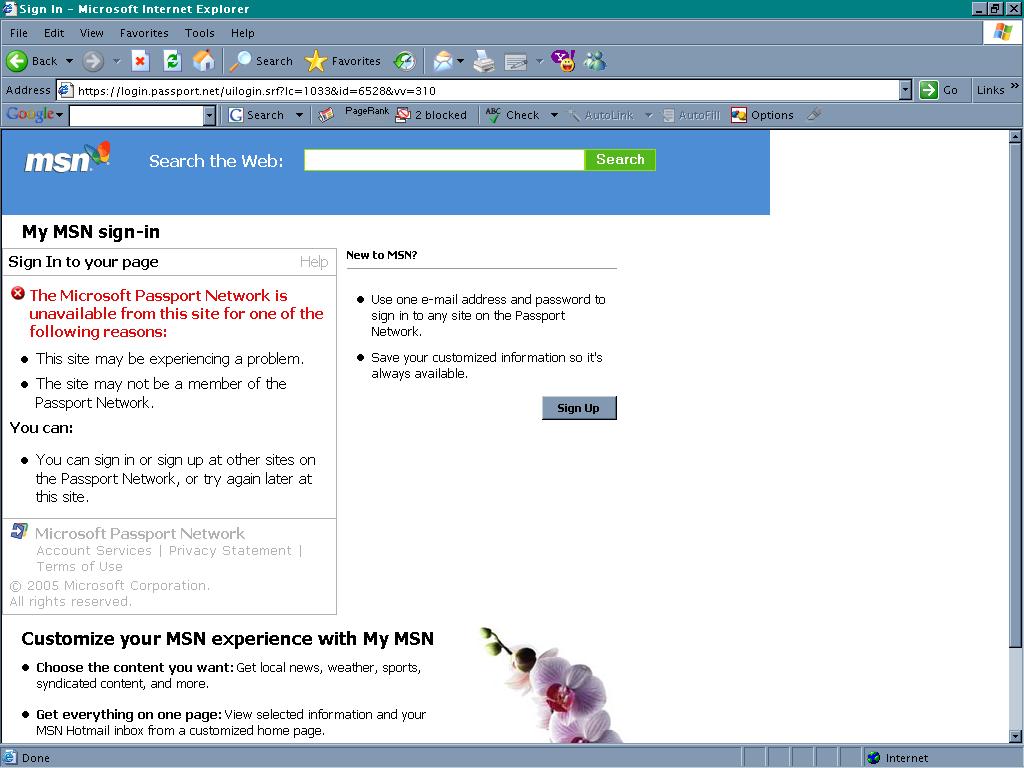Click the Links toolbar label

(990, 90)
